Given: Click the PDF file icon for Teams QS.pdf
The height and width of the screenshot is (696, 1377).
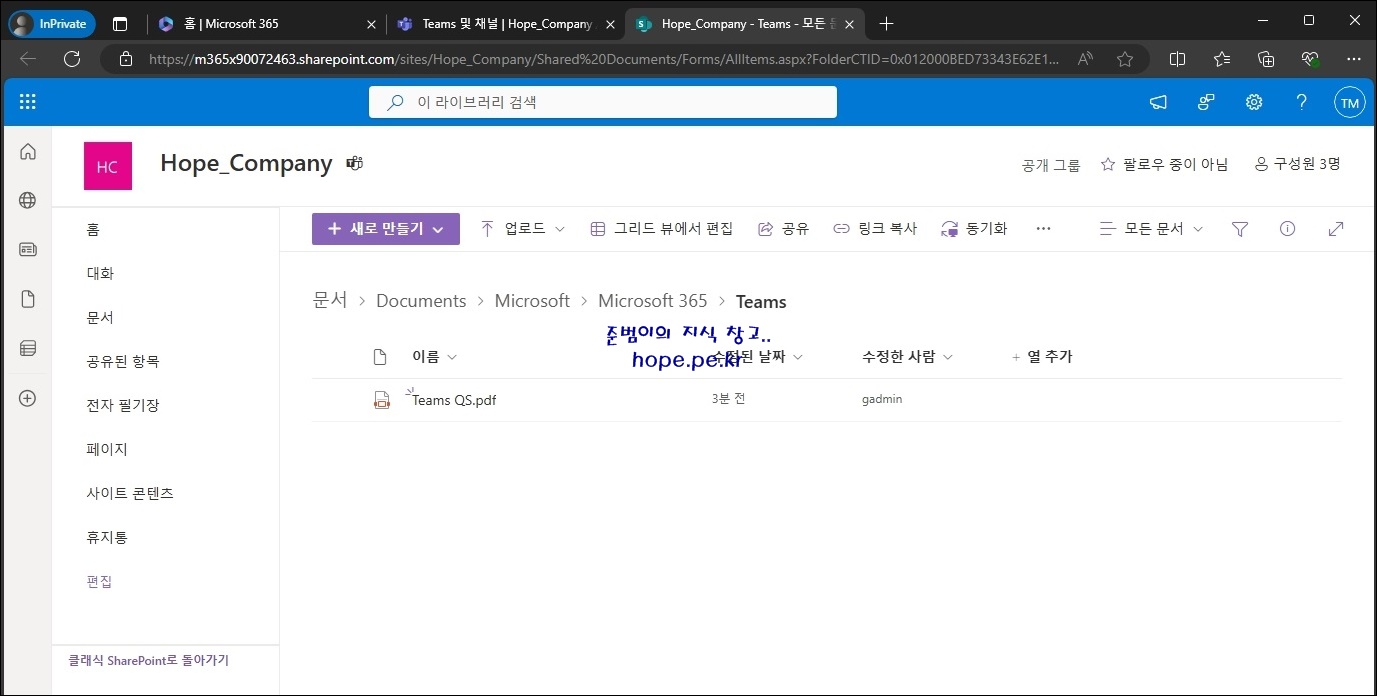Looking at the screenshot, I should (381, 400).
